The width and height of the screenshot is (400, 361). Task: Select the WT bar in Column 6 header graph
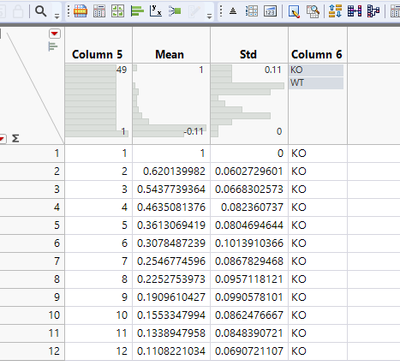pyautogui.click(x=316, y=83)
